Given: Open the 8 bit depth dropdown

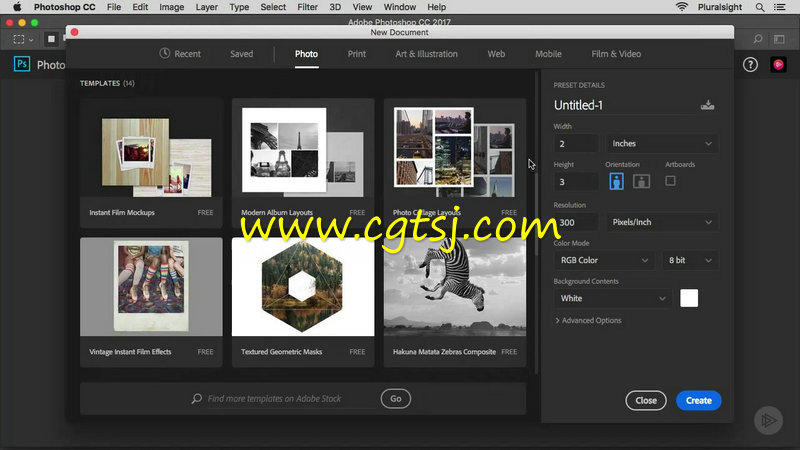Looking at the screenshot, I should point(689,260).
